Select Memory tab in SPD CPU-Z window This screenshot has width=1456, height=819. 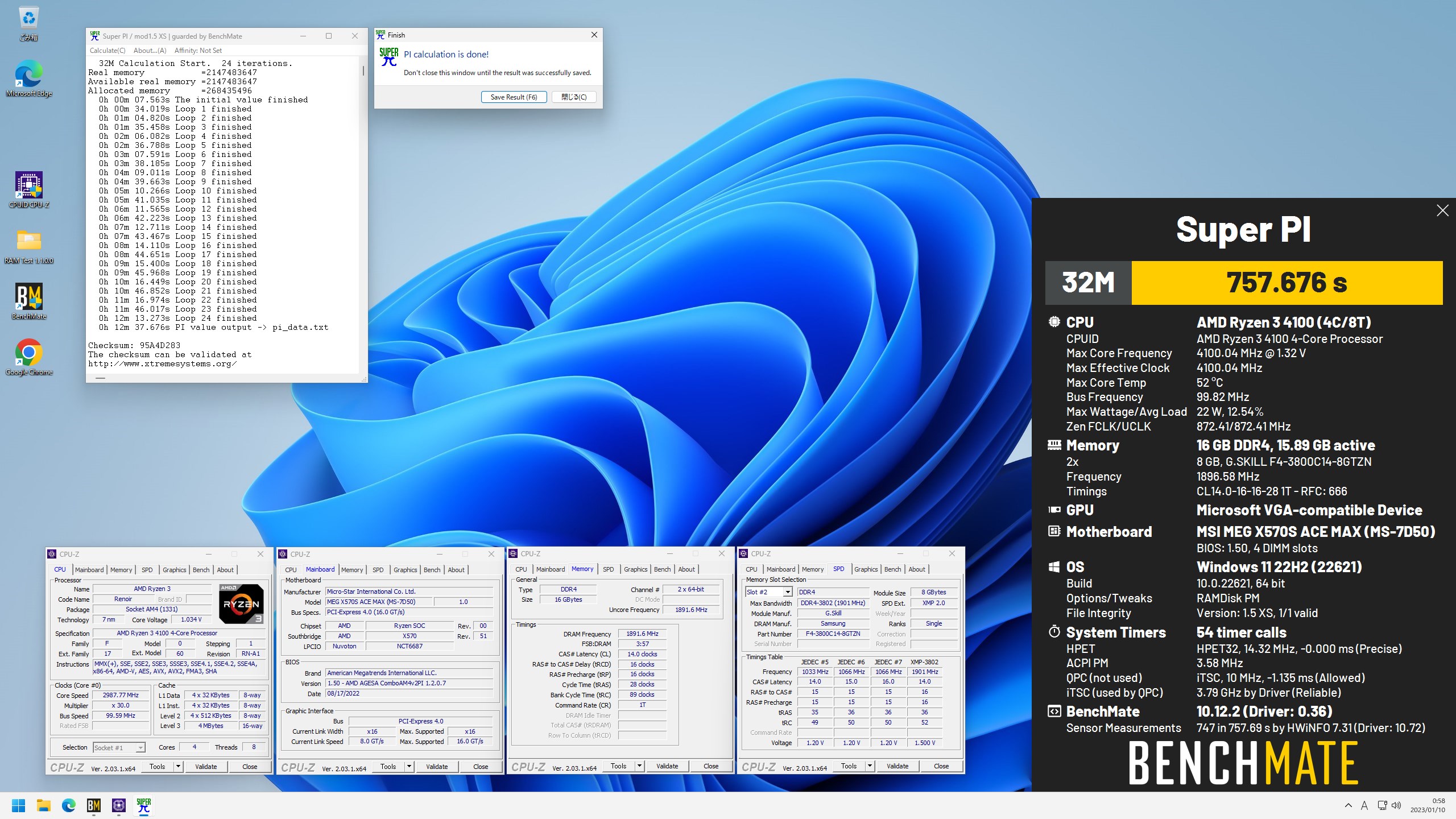pos(813,569)
